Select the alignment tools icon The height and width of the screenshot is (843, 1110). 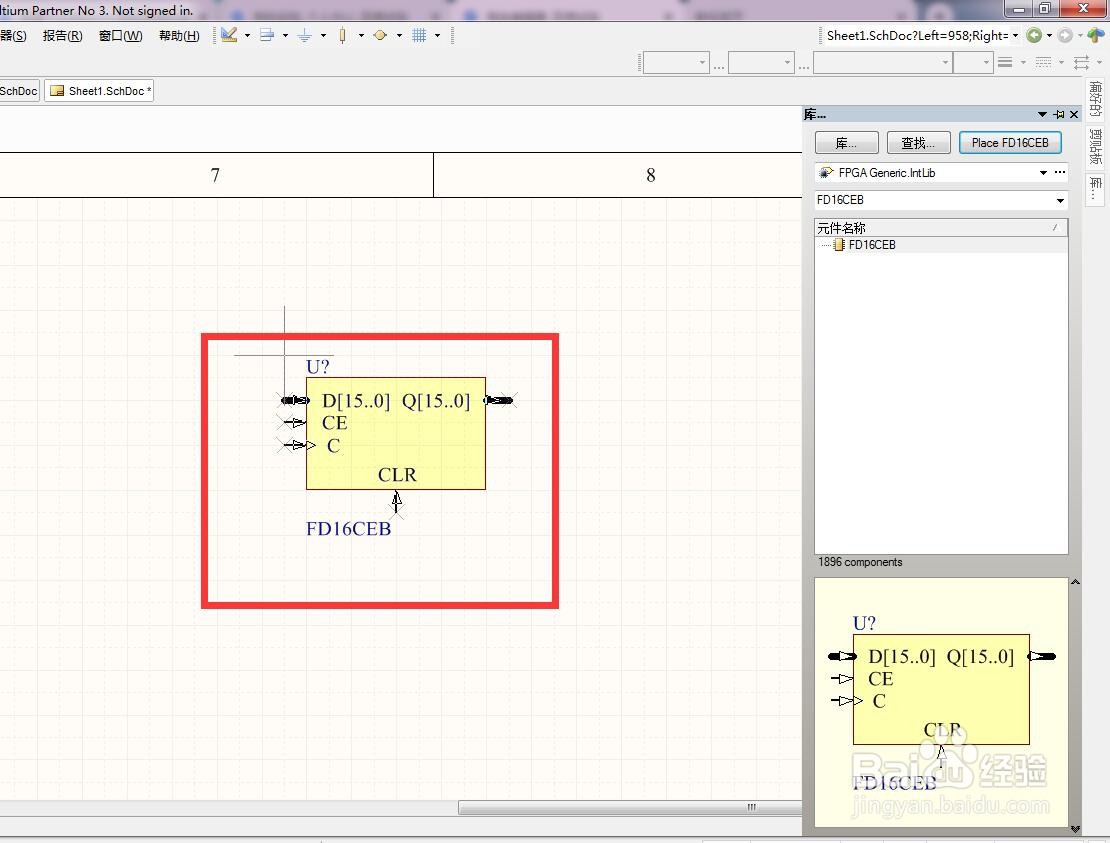(267, 35)
